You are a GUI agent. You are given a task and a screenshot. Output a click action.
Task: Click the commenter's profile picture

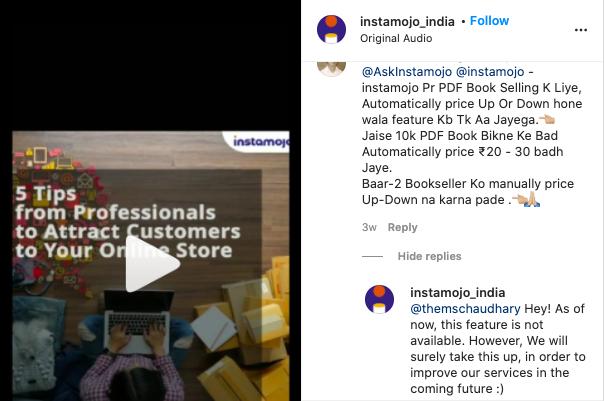tap(331, 69)
